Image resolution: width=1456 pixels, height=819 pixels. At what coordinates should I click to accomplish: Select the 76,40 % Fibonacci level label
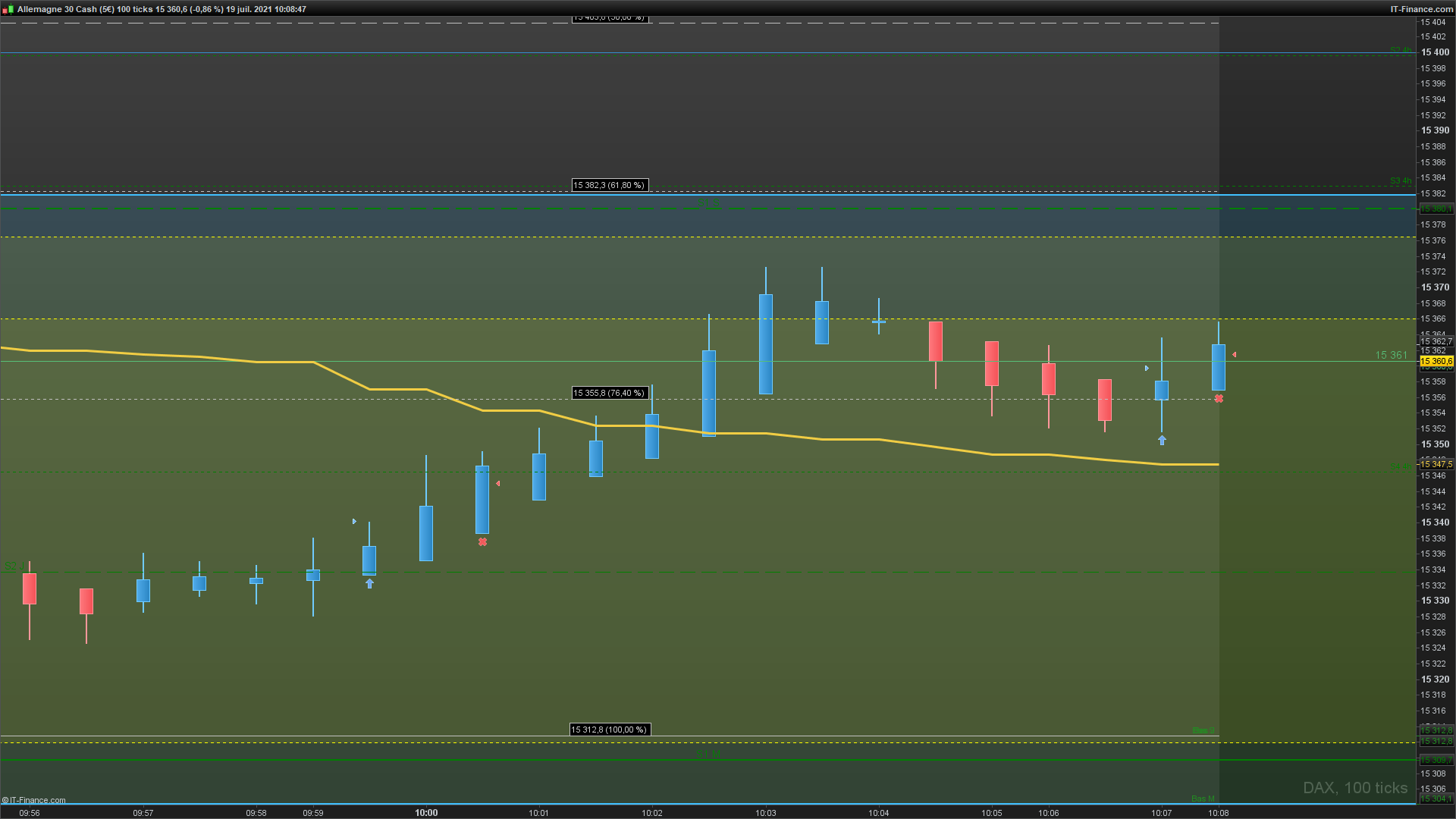pyautogui.click(x=609, y=394)
